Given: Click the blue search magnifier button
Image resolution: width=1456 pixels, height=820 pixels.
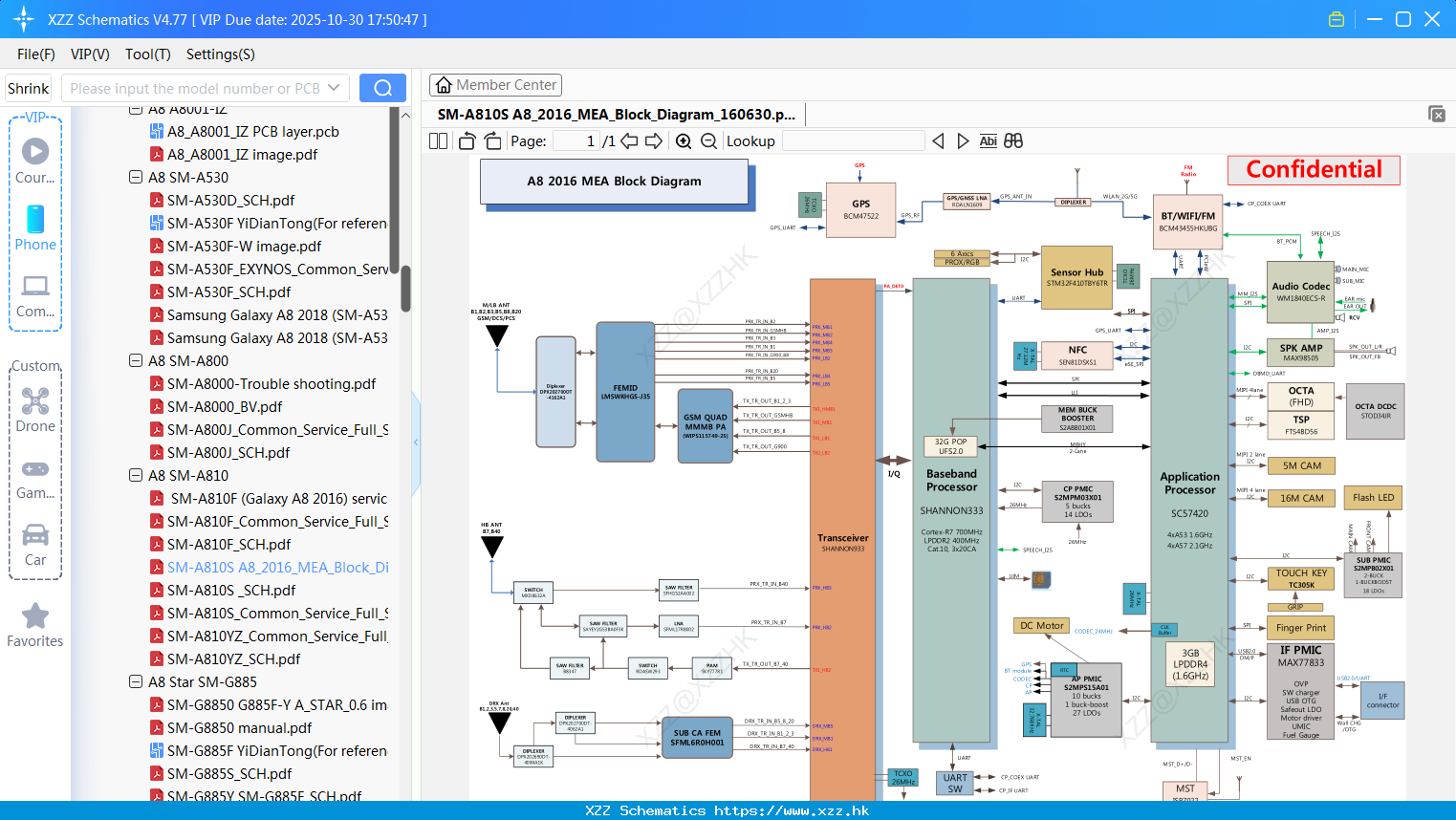Looking at the screenshot, I should coord(382,88).
